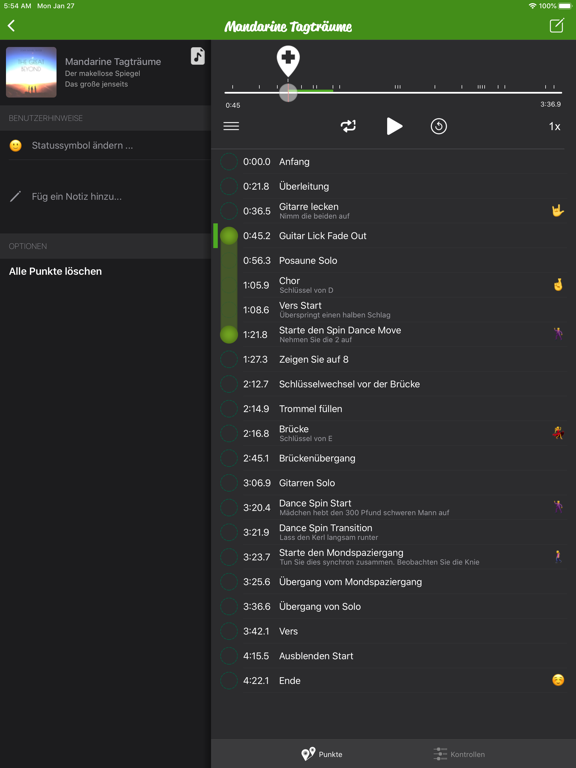Tap the Kontrollen sliders icon

[x=440, y=754]
